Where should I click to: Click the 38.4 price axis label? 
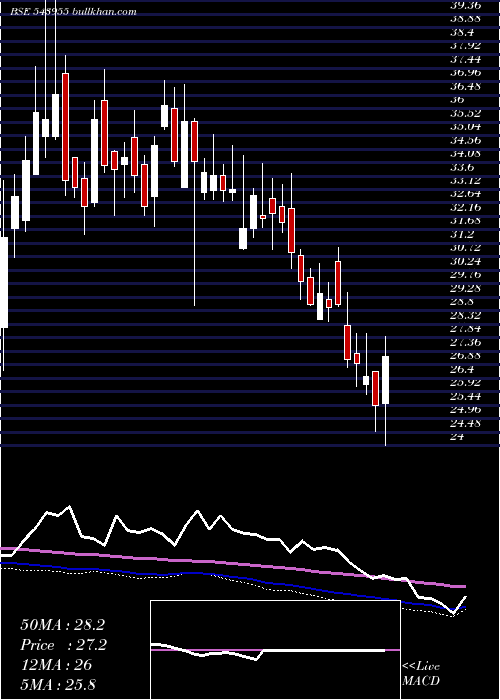point(462,32)
